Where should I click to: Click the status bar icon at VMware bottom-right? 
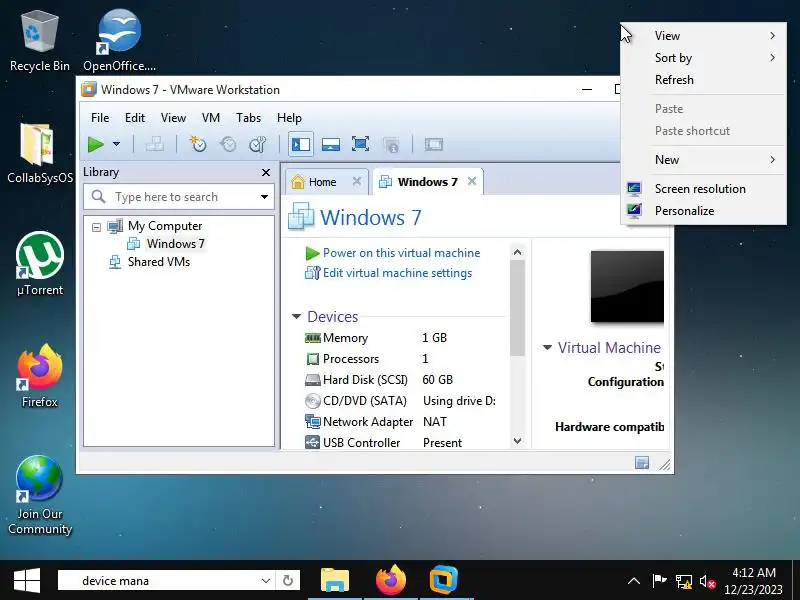click(x=642, y=463)
